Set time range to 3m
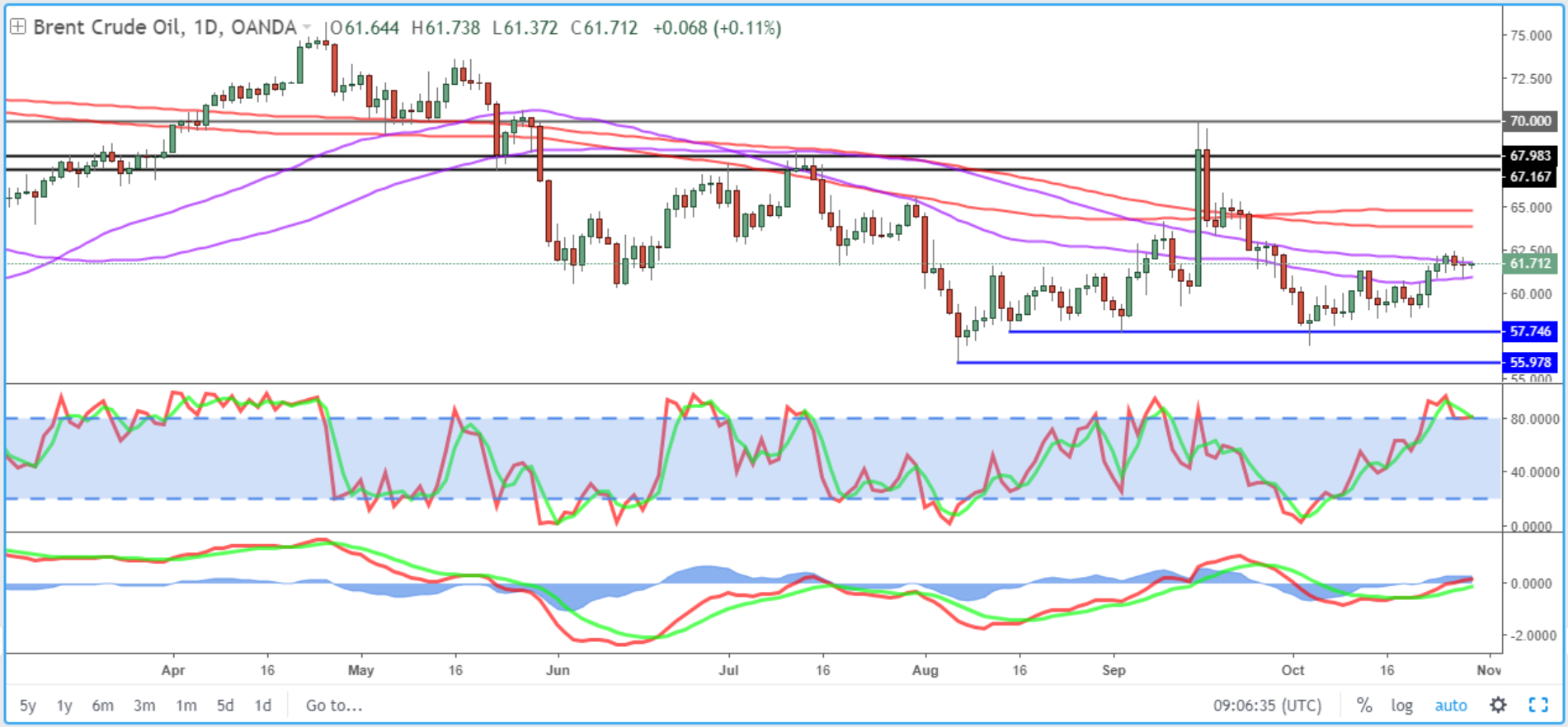This screenshot has height=727, width=1568. (x=144, y=706)
